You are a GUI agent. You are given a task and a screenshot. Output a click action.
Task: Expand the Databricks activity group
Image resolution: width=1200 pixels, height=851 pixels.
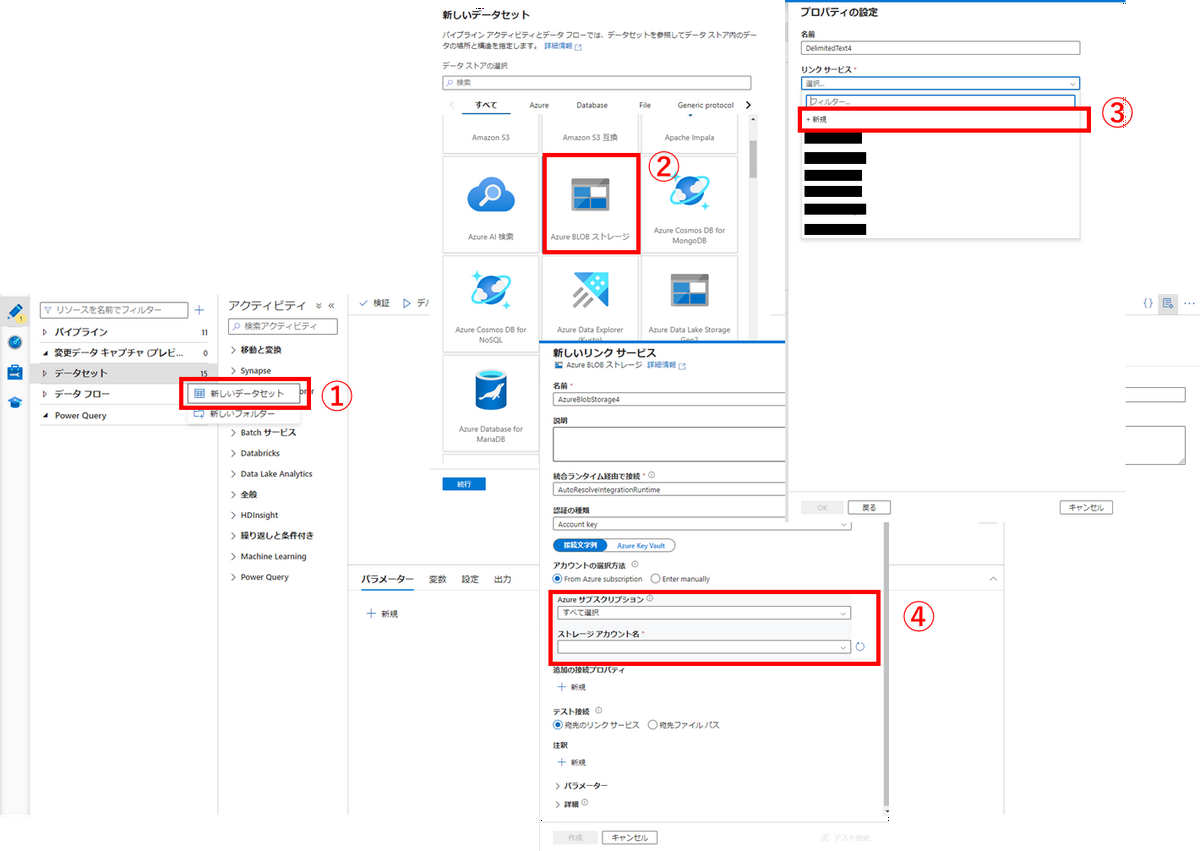click(234, 453)
